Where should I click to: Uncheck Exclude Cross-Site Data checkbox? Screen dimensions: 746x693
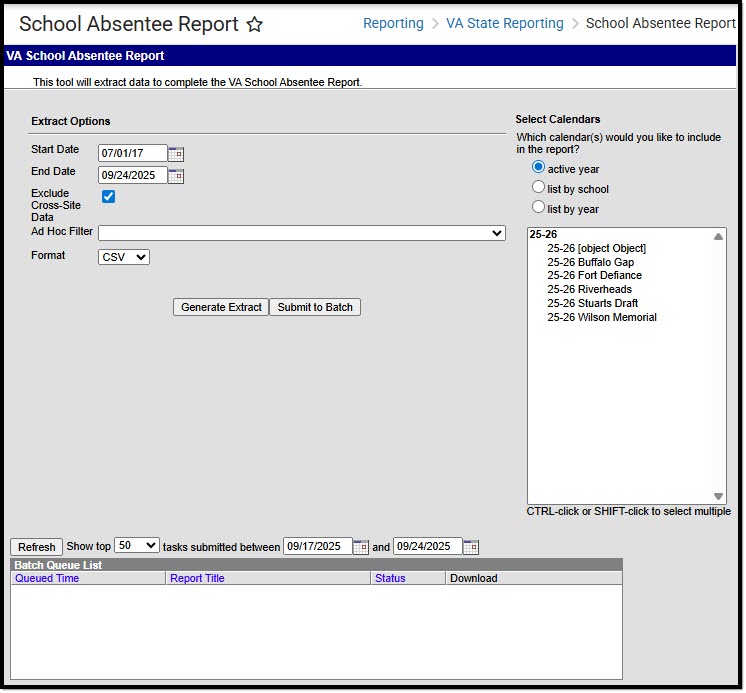(108, 196)
